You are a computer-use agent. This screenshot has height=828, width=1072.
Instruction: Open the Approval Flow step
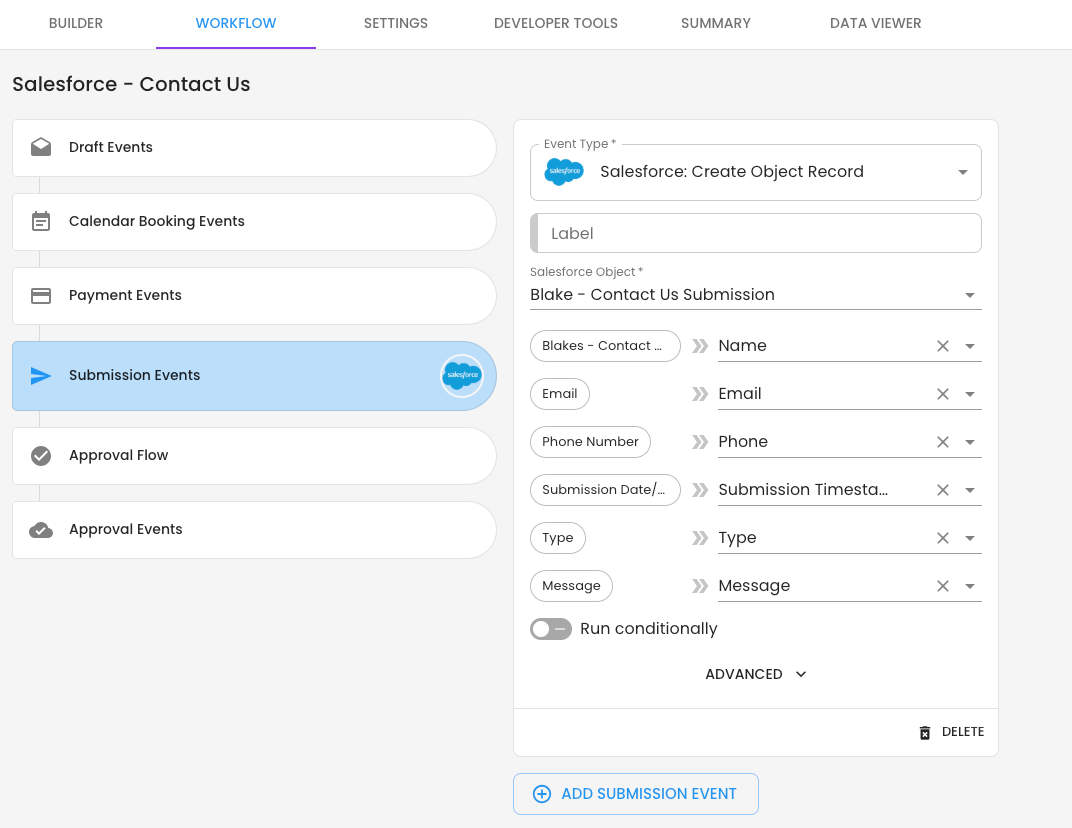(254, 456)
